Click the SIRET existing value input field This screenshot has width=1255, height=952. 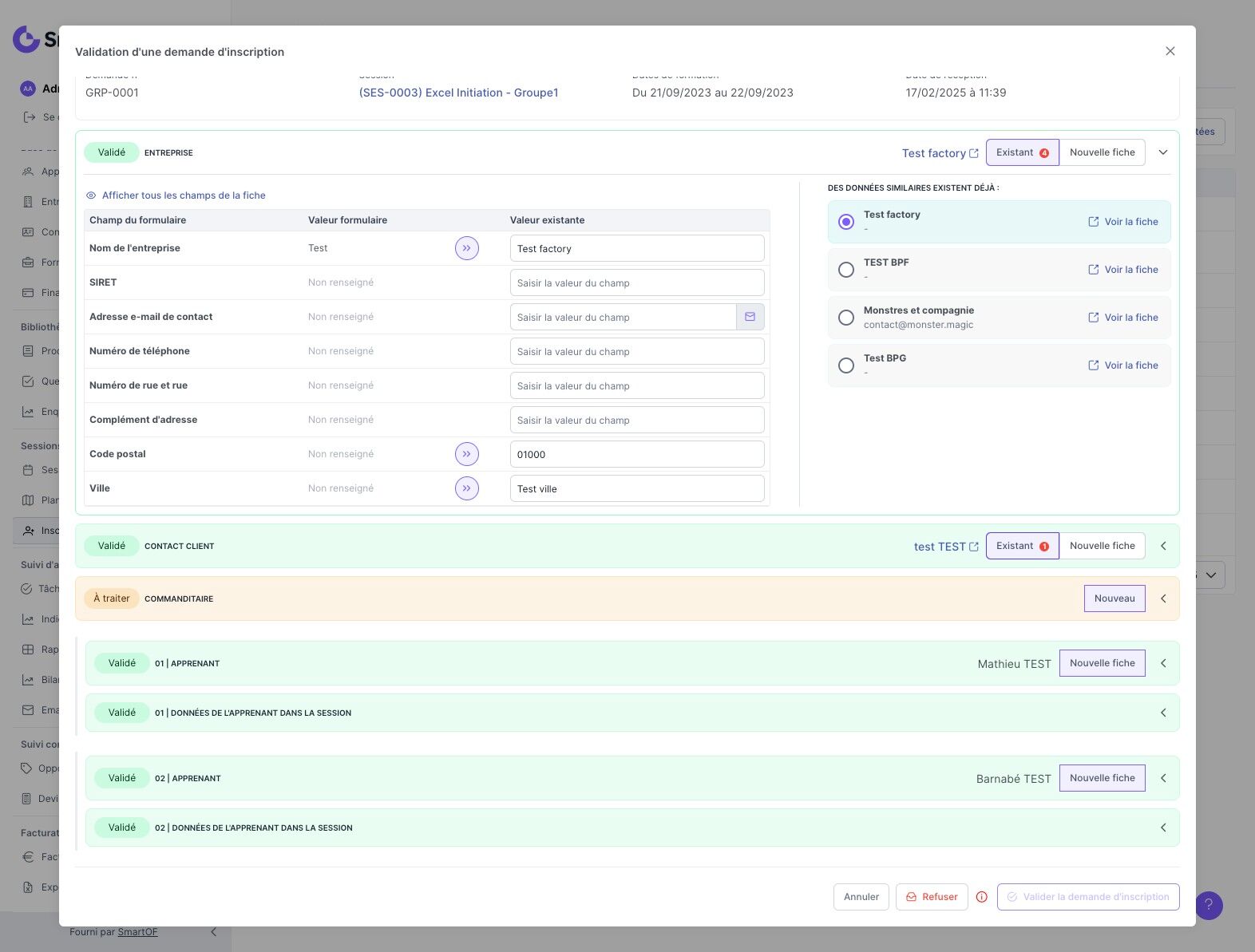tap(636, 282)
